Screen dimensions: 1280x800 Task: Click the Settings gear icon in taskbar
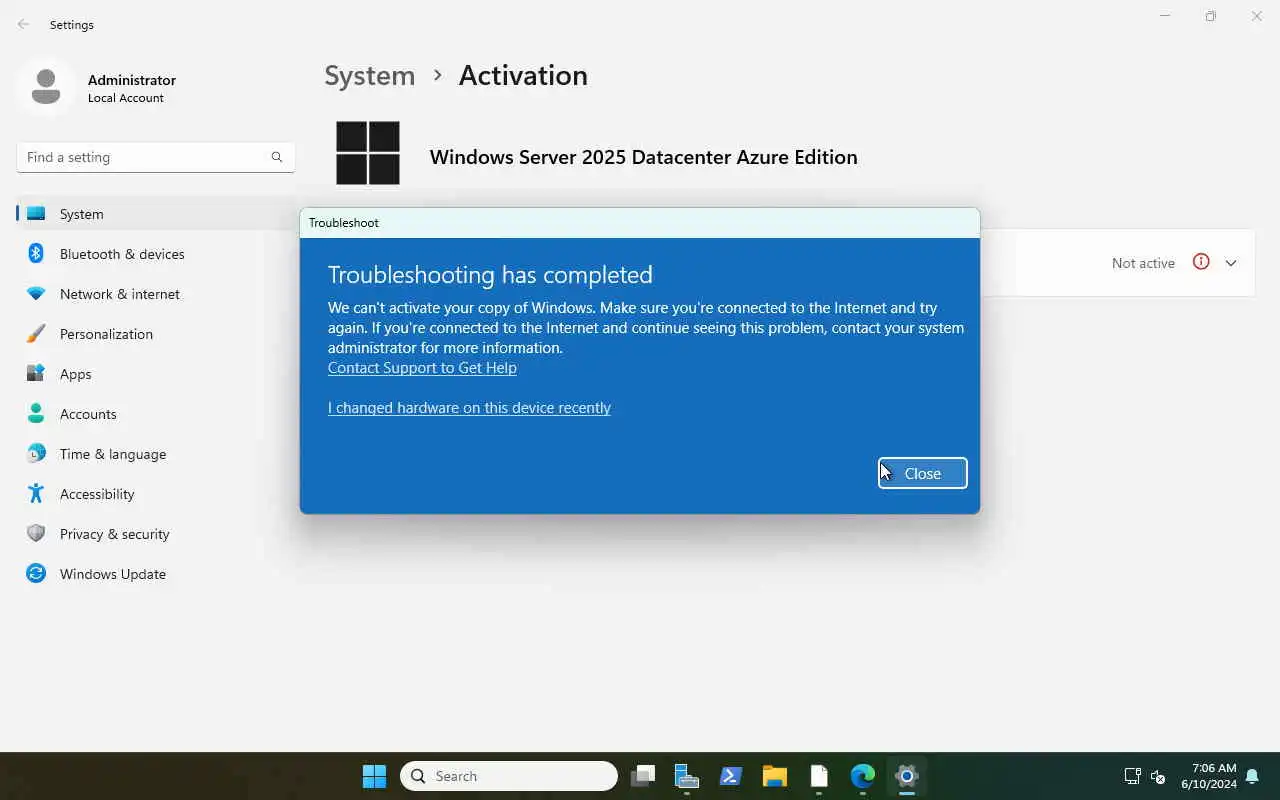click(907, 776)
